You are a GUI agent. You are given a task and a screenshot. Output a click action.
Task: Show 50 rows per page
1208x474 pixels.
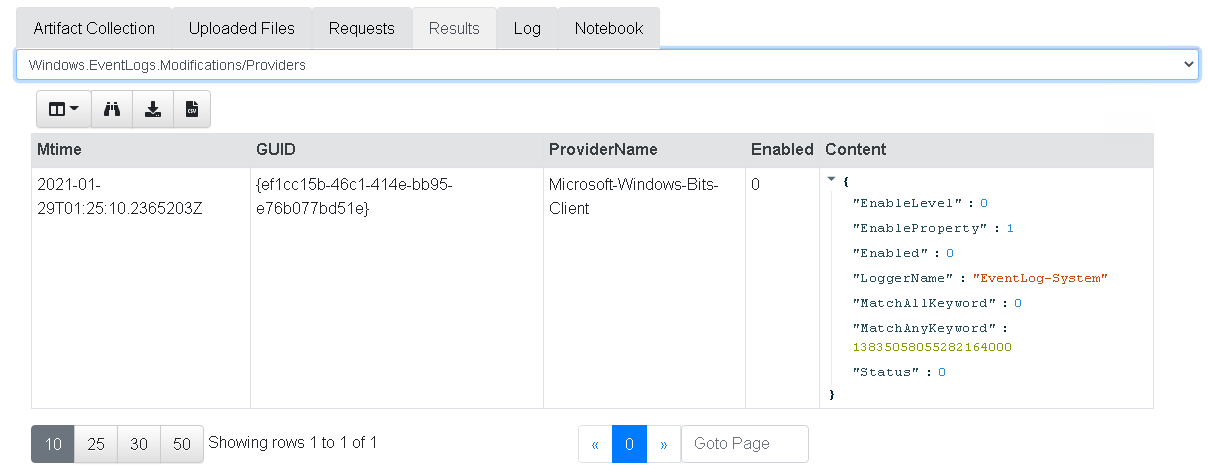click(181, 444)
